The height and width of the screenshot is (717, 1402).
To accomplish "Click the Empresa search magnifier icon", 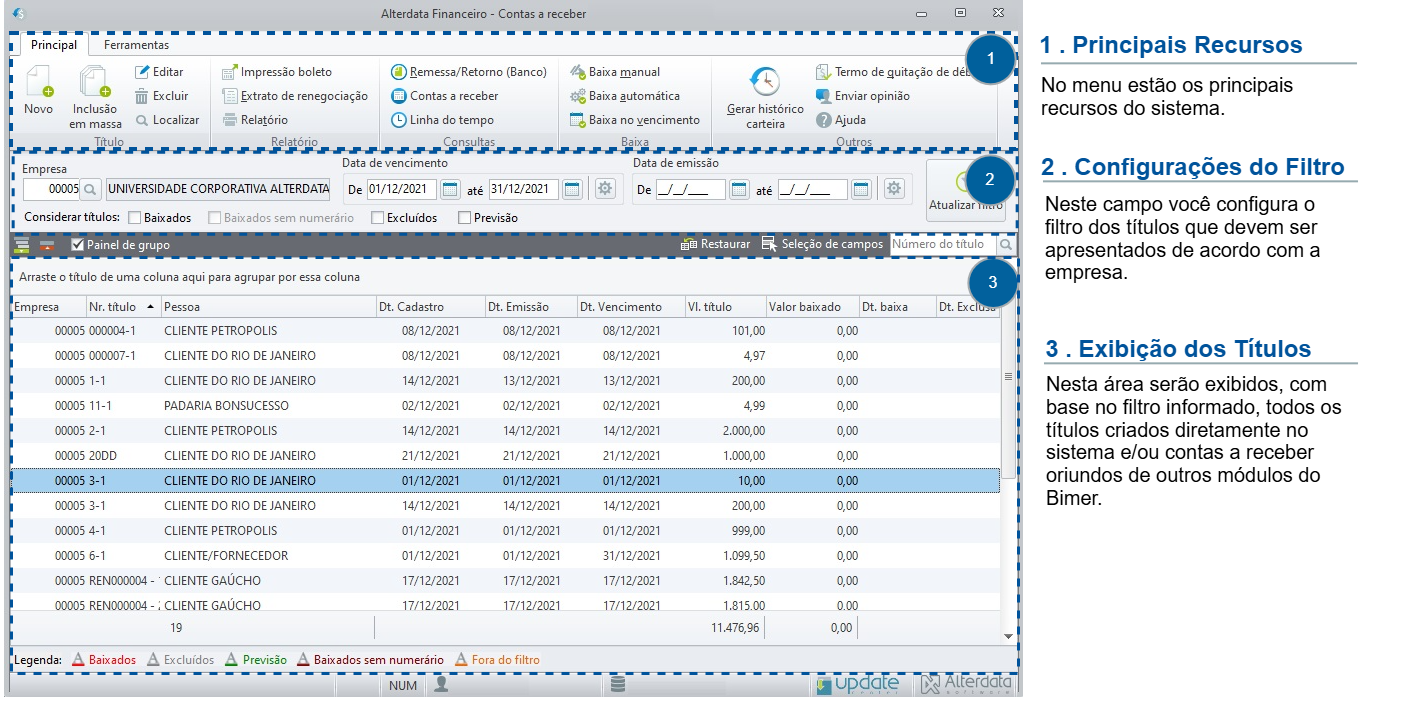I will point(89,189).
